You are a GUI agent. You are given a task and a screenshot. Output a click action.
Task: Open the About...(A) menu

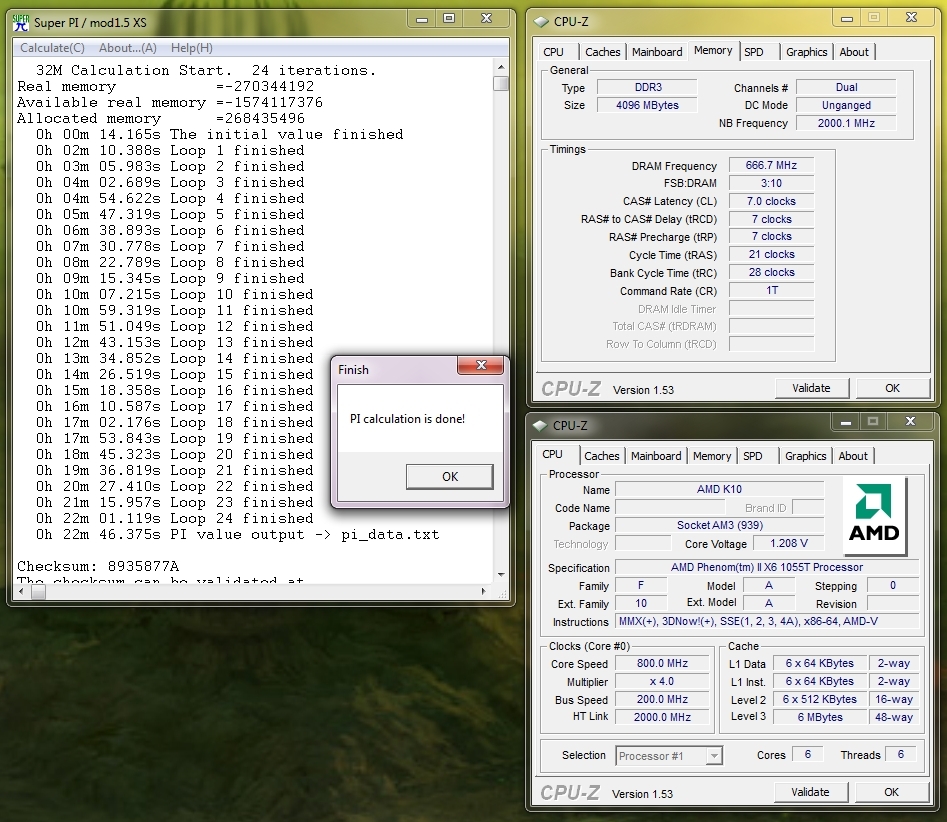tap(128, 48)
